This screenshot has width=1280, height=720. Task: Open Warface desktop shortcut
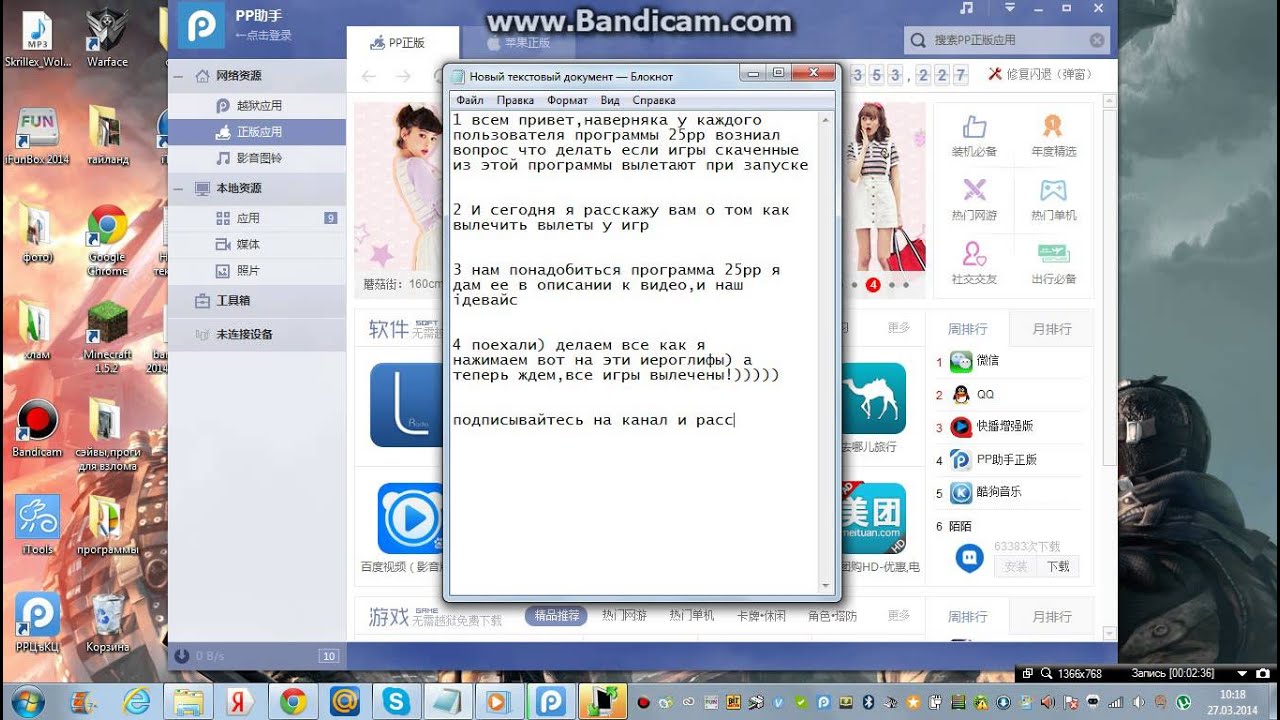tap(107, 38)
